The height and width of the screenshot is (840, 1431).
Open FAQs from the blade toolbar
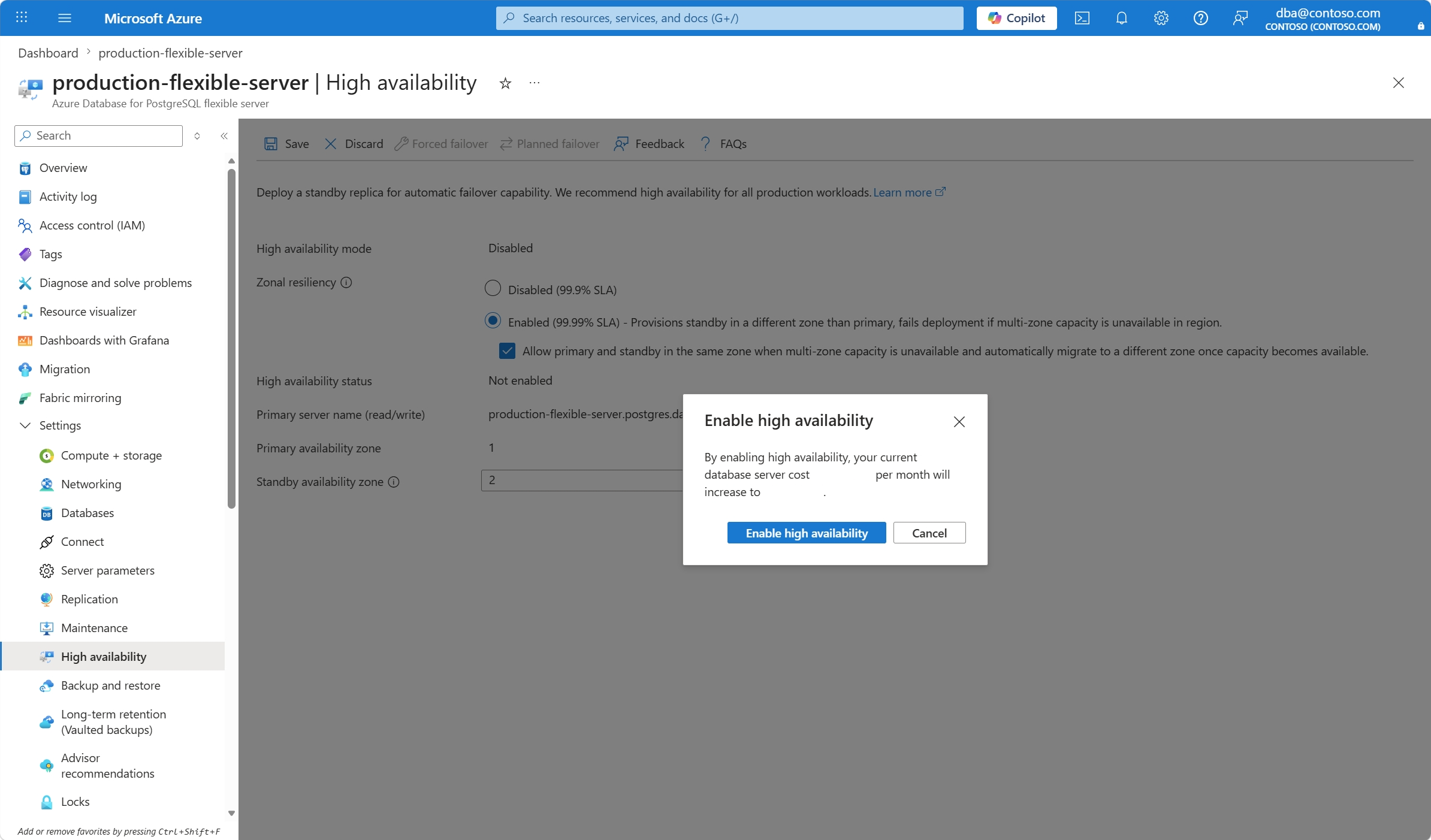click(x=723, y=144)
